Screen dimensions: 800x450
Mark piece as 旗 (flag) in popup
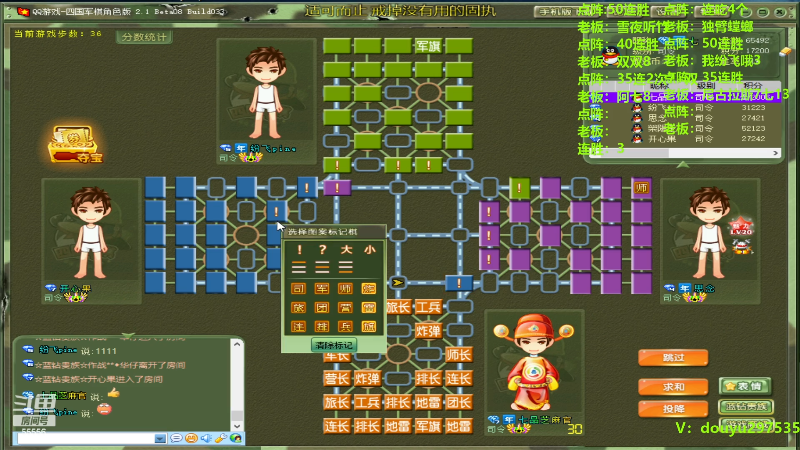[x=369, y=327]
